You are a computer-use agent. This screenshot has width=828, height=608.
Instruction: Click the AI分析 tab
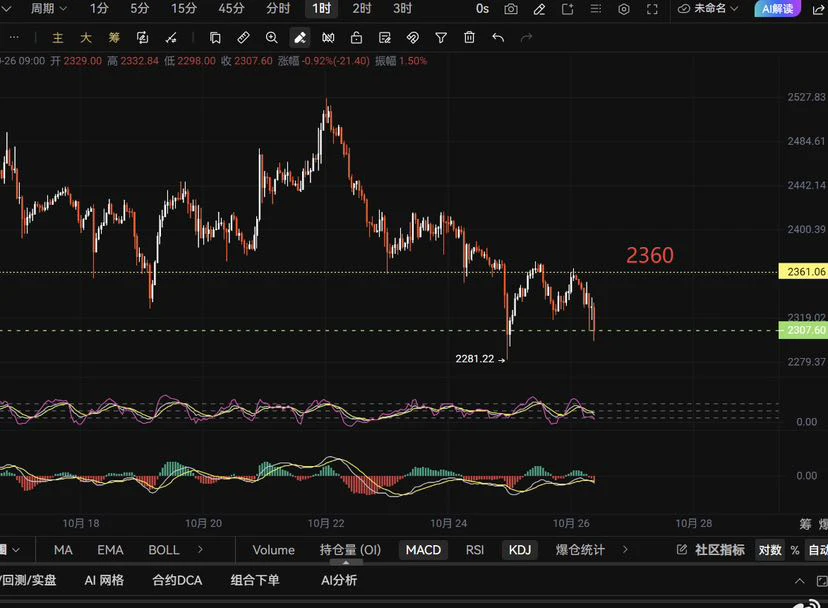pyautogui.click(x=339, y=581)
